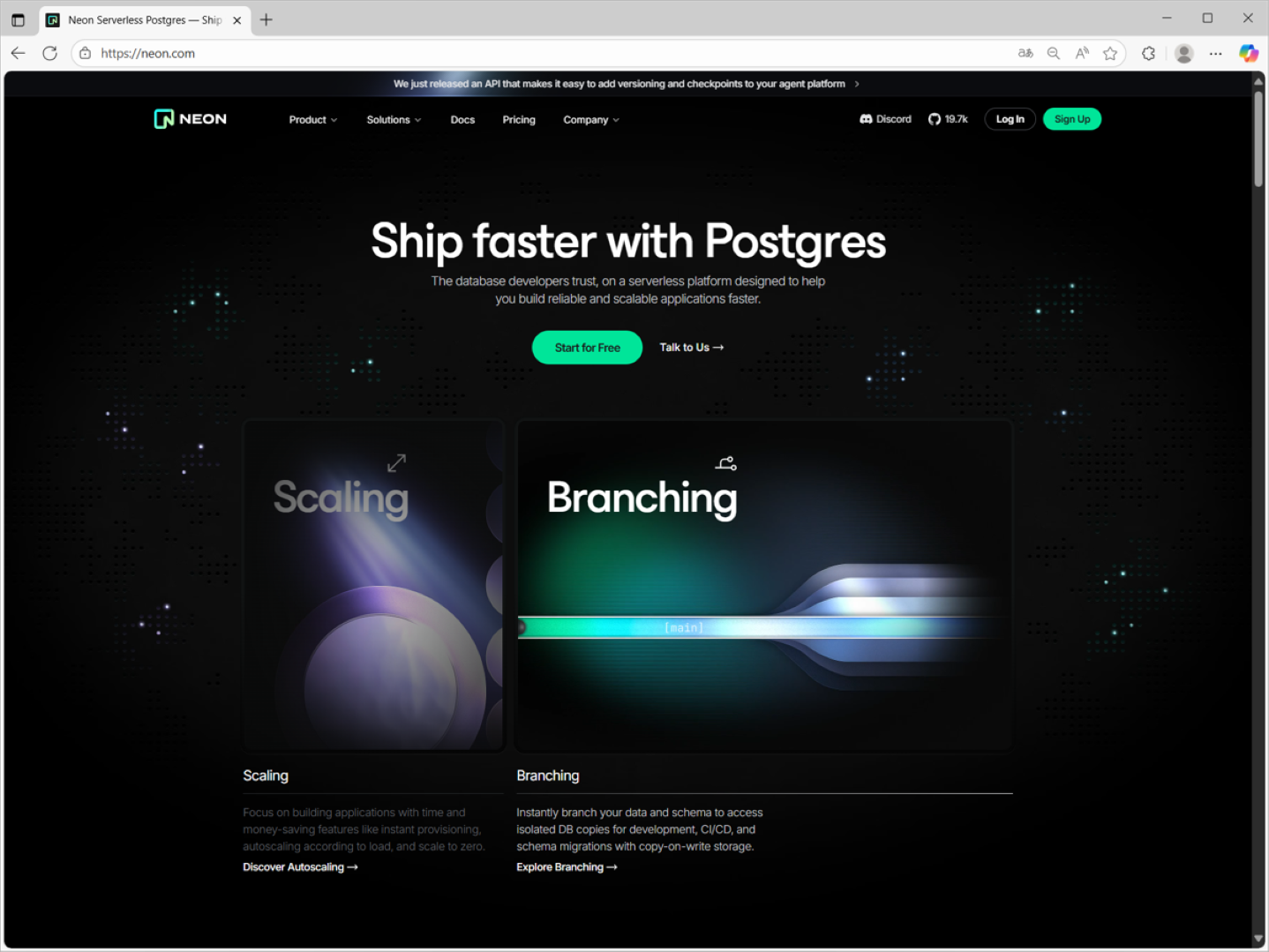Viewport: 1269px width, 952px height.
Task: Click the Start for Free button
Action: [587, 348]
